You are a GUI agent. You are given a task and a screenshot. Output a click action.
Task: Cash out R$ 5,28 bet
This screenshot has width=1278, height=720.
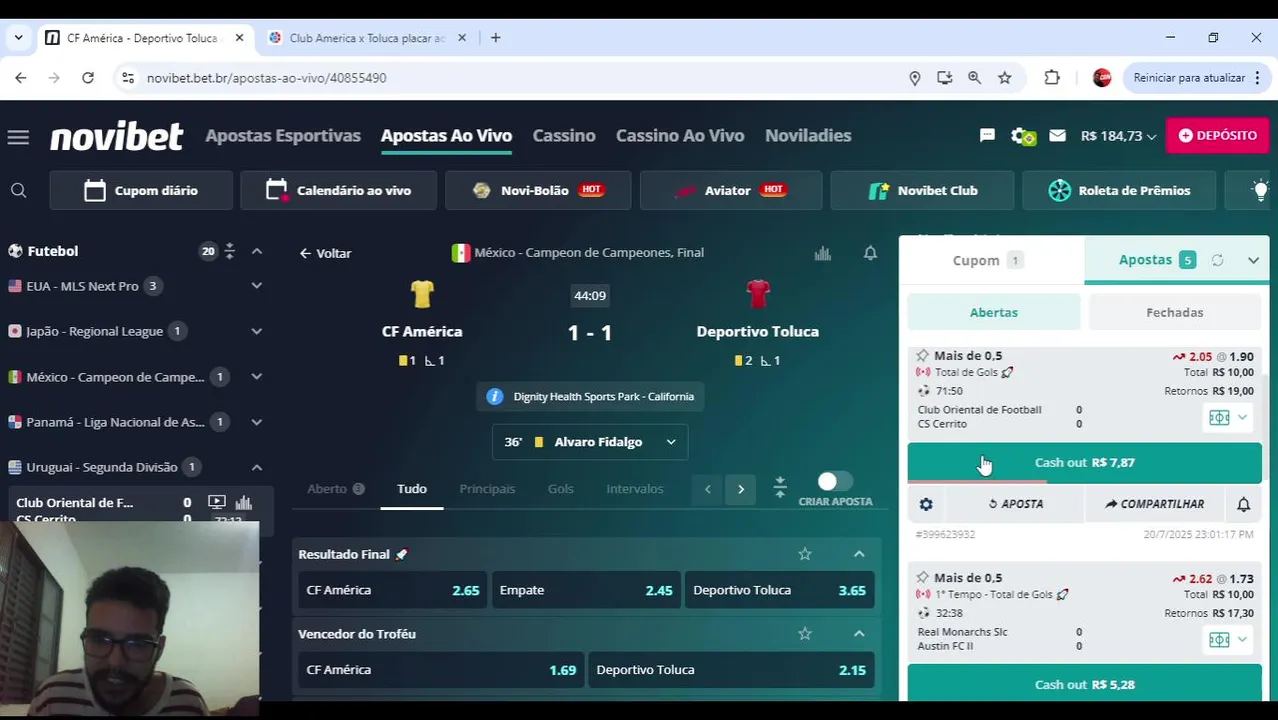(x=1084, y=684)
